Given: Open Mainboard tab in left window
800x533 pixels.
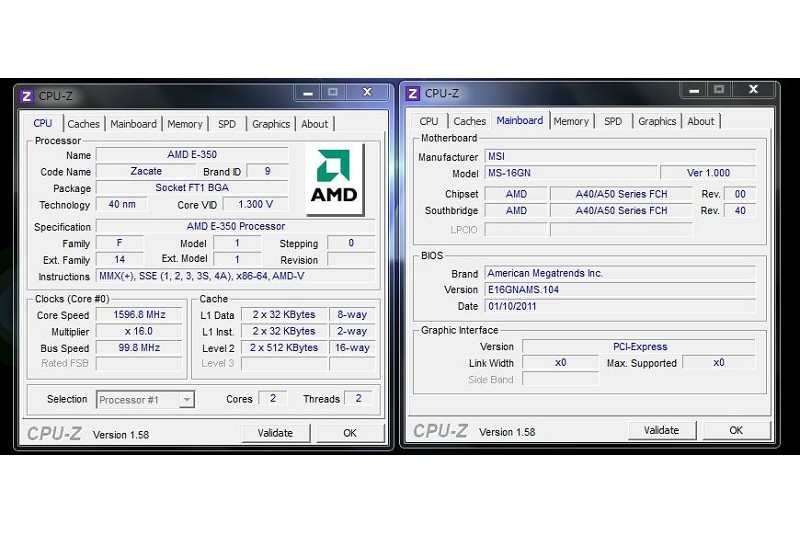Looking at the screenshot, I should point(133,124).
